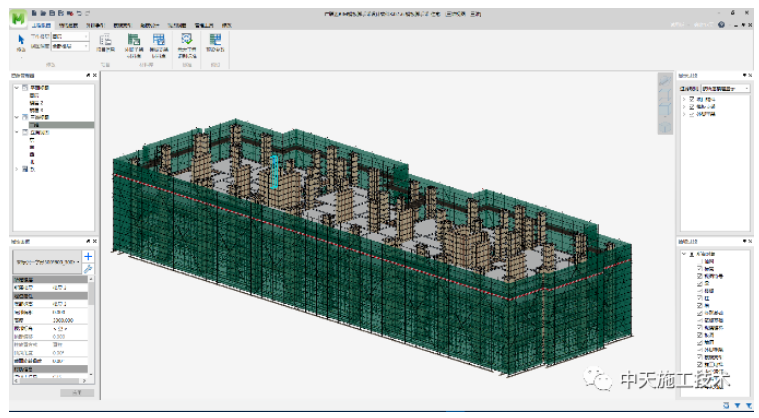The height and width of the screenshot is (418, 759).
Task: Click the horizontal scrollbar under properties list
Action: coord(50,381)
